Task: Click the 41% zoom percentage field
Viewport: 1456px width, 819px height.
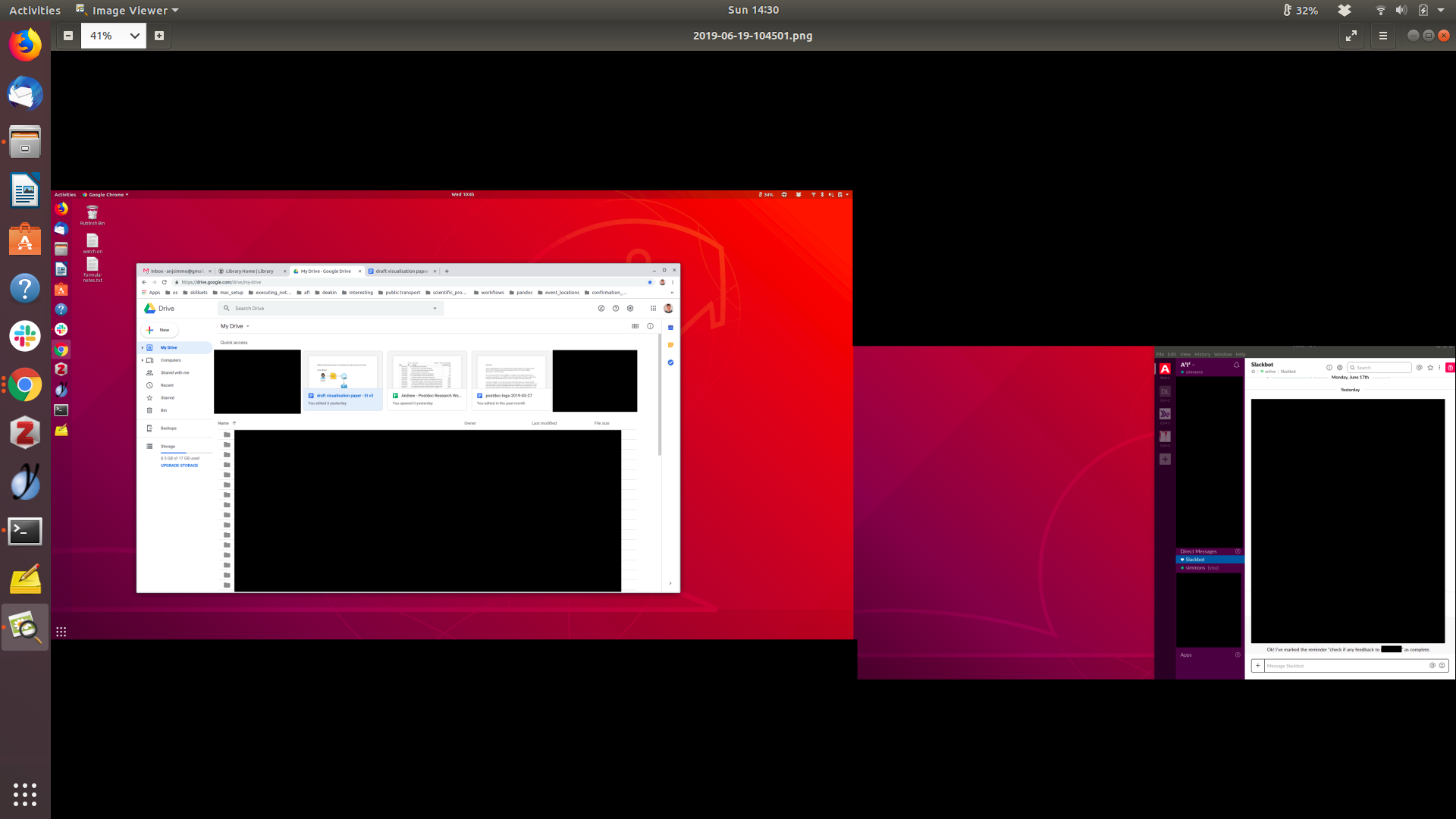Action: pos(102,36)
